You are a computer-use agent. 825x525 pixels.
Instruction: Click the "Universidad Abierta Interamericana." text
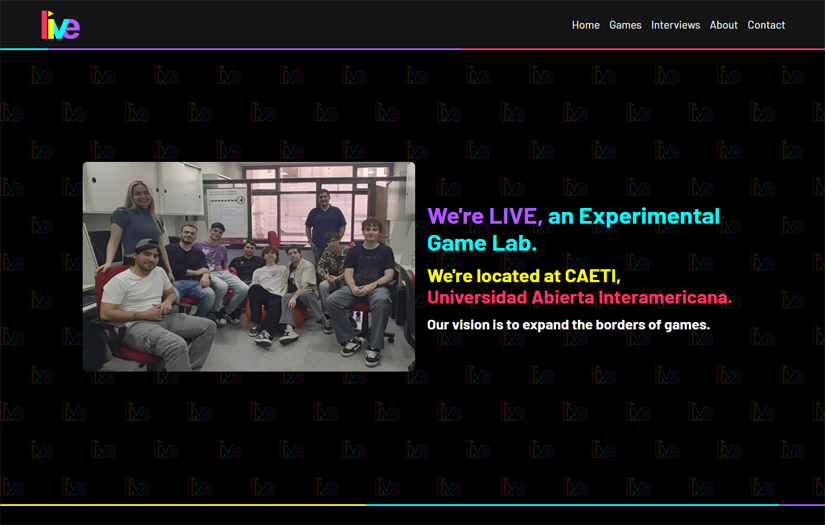(x=579, y=298)
